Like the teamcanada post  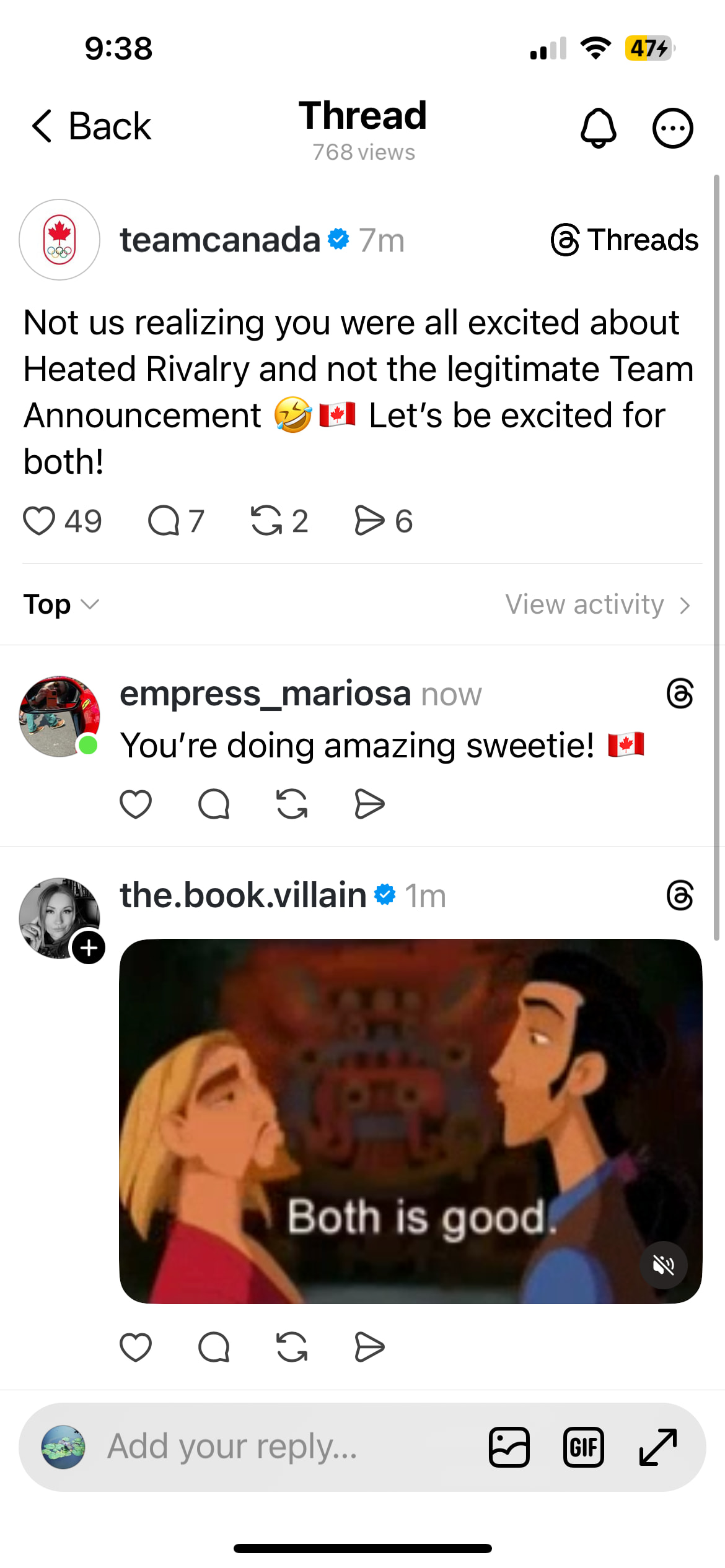tap(40, 520)
